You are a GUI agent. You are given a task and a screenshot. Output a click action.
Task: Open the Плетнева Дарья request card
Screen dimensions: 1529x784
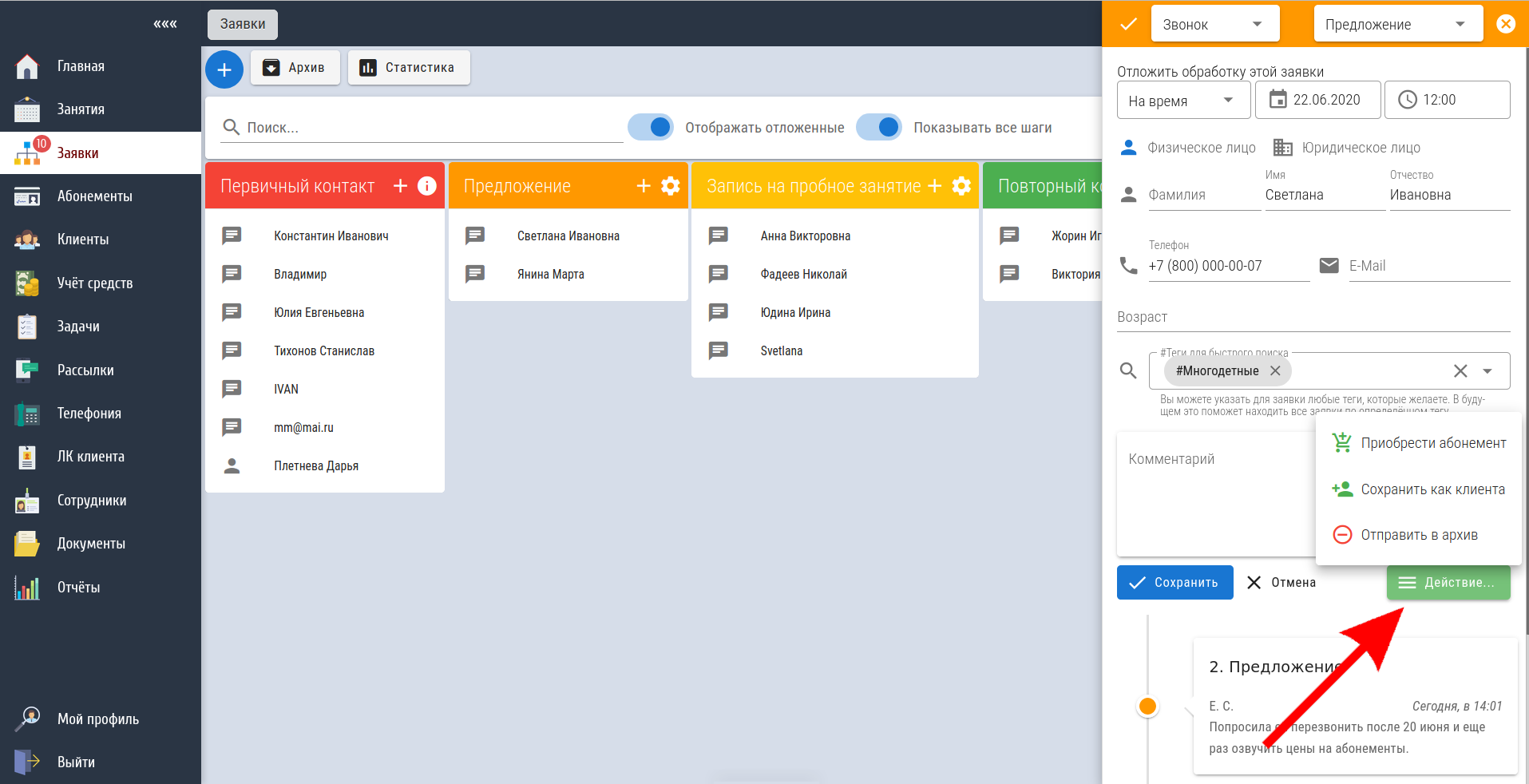[325, 465]
